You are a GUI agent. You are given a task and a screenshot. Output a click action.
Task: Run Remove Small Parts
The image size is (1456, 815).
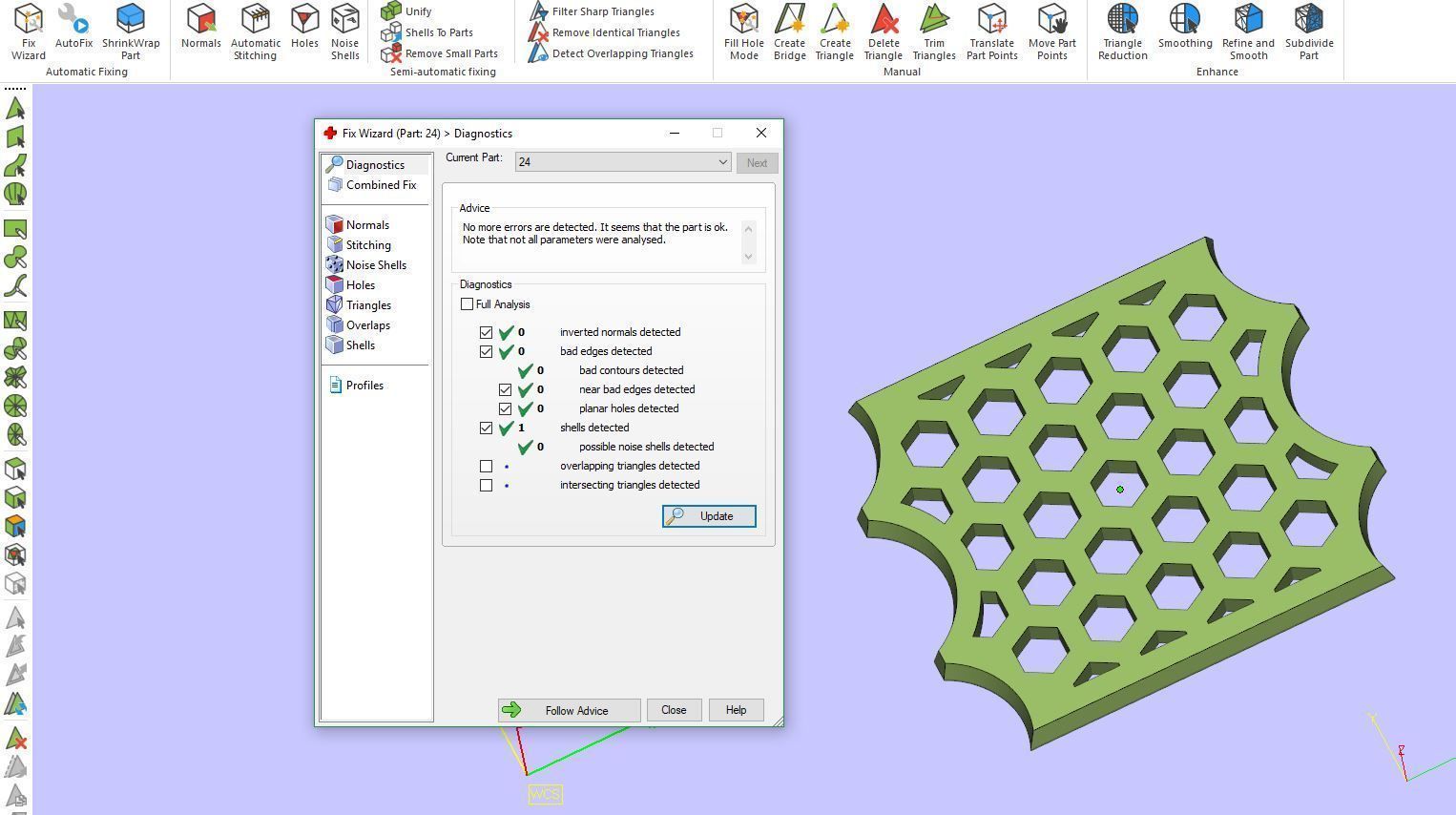point(439,53)
